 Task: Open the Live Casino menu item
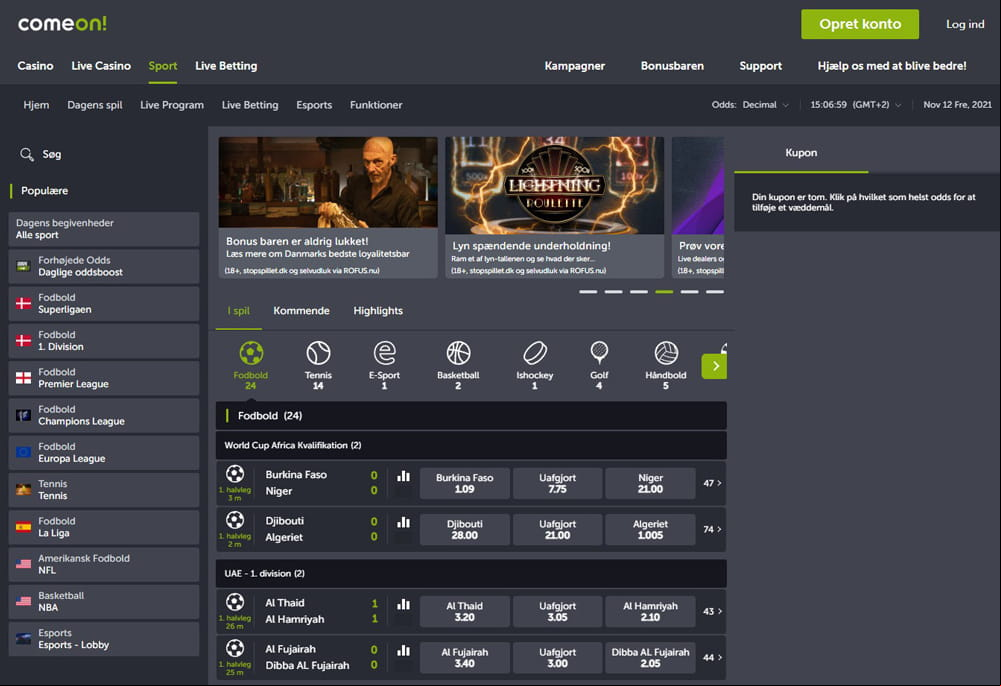click(101, 66)
